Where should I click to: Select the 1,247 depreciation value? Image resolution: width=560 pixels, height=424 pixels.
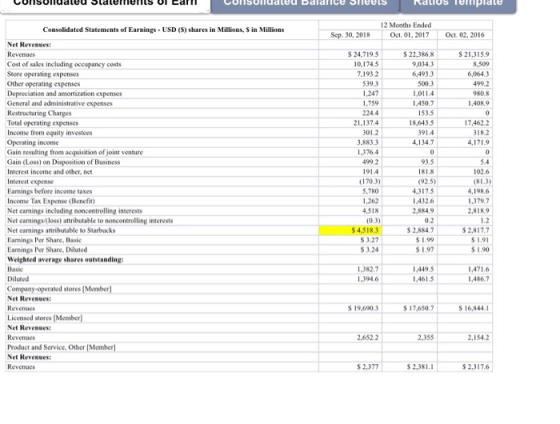(370, 94)
